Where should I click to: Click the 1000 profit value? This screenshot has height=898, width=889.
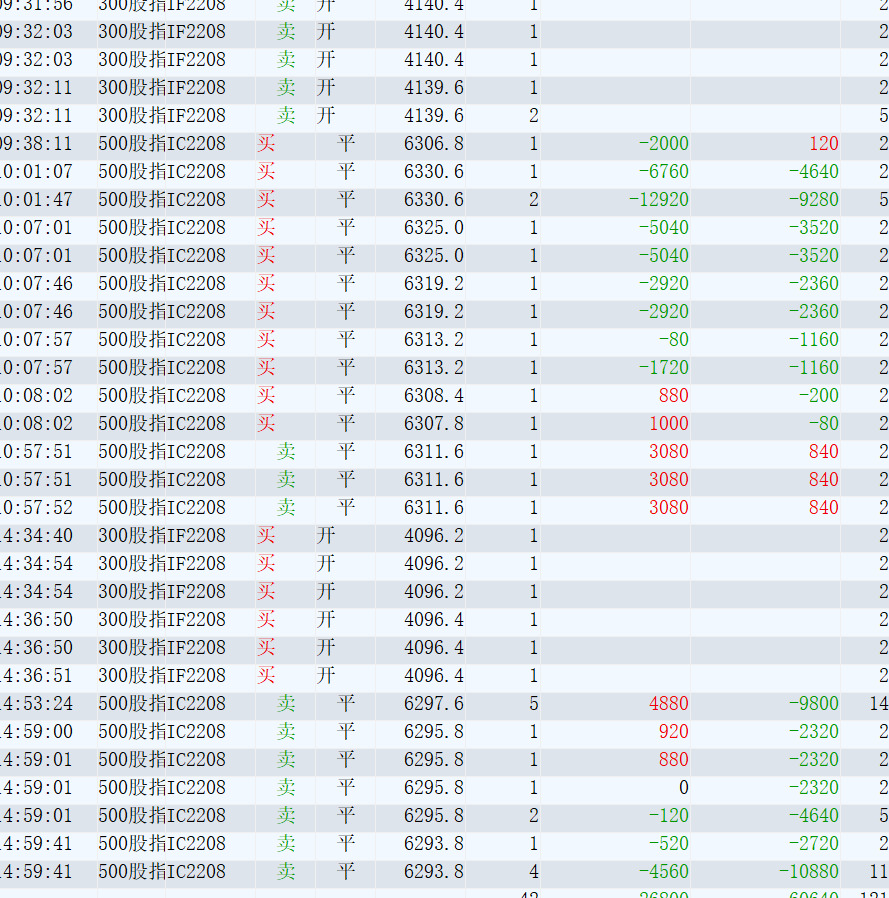[x=668, y=424]
